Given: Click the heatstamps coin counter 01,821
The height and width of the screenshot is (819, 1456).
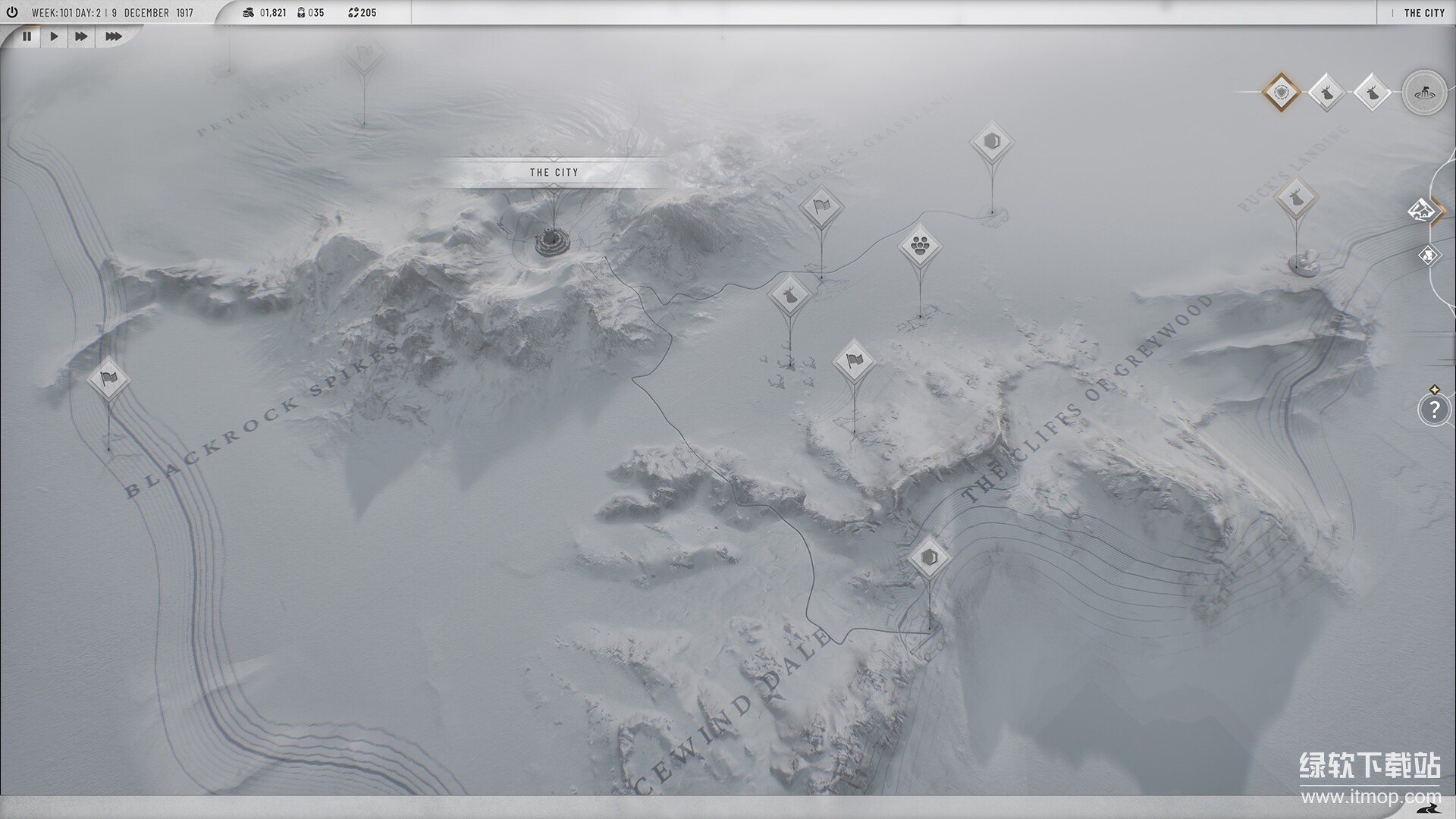Looking at the screenshot, I should [x=264, y=13].
